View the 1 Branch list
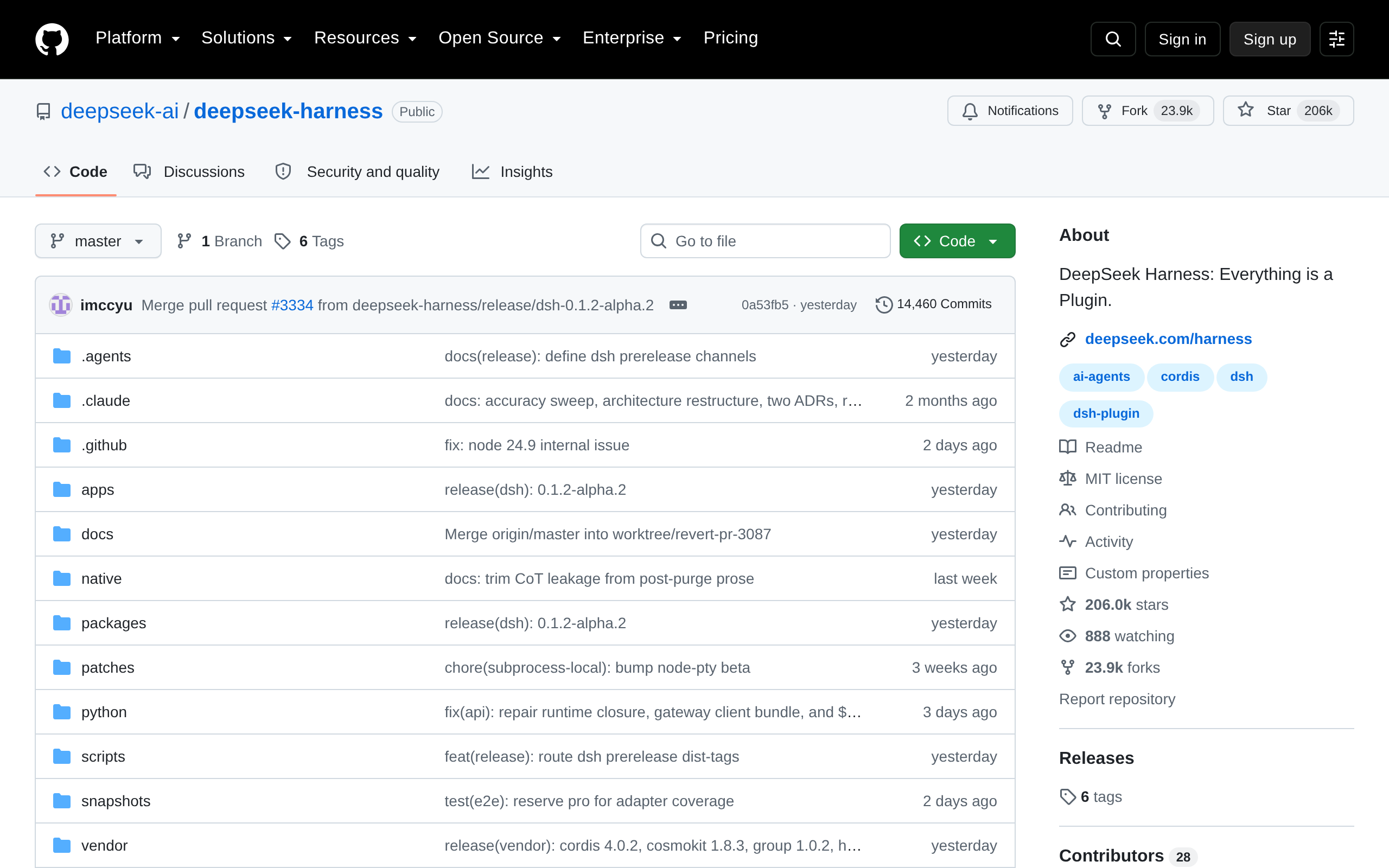The image size is (1389, 868). pos(220,241)
